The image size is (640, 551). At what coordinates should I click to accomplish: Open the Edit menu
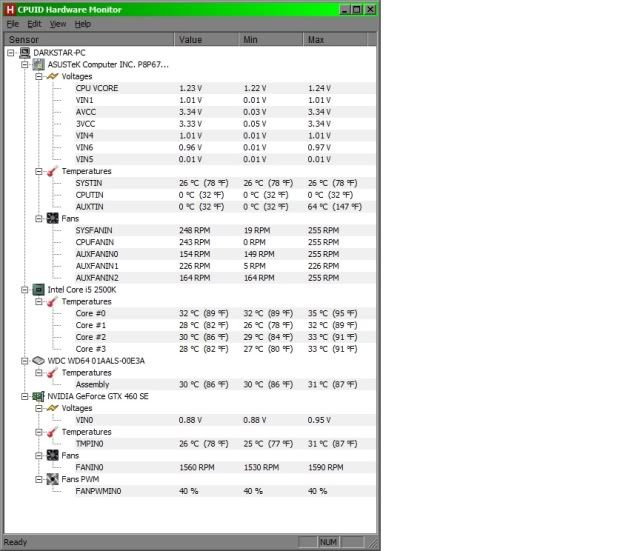click(x=34, y=24)
